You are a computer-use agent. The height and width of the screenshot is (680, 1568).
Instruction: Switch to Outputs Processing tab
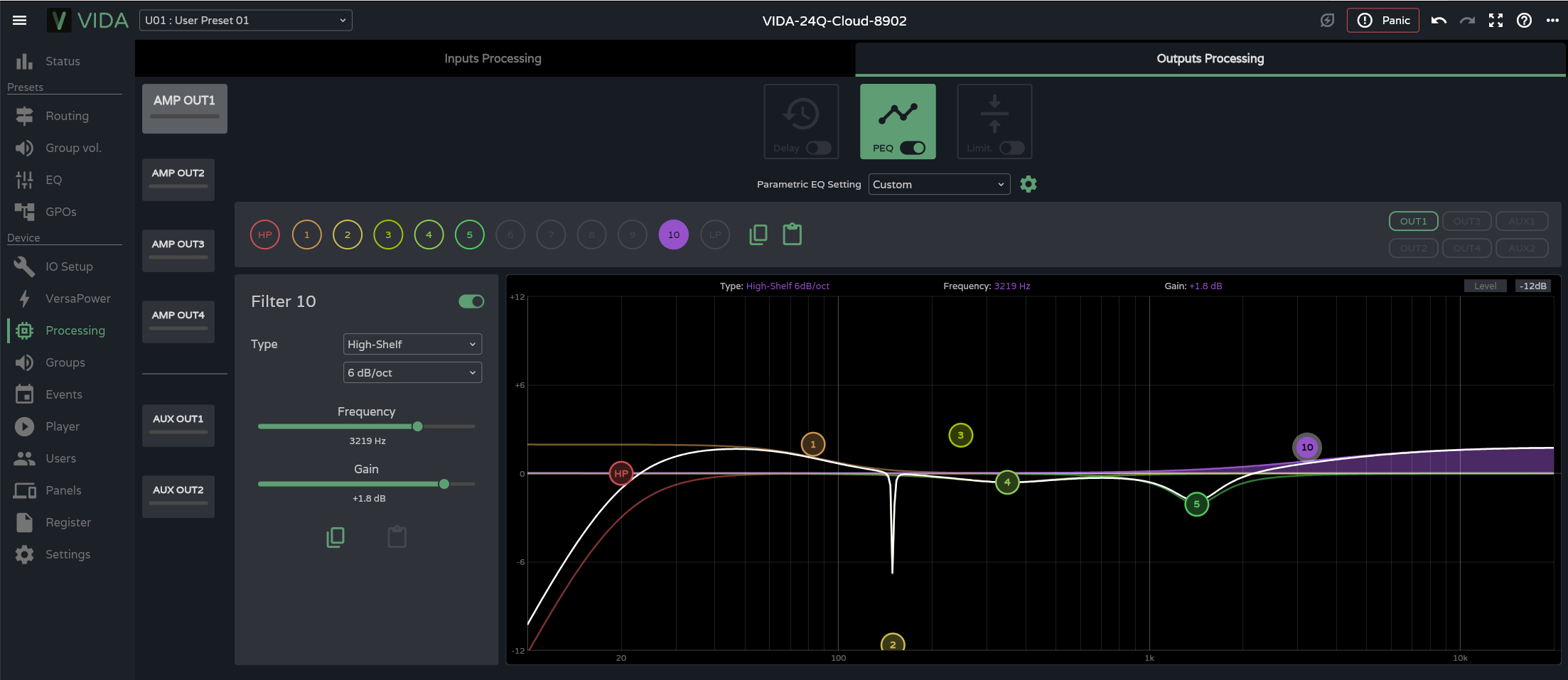1210,58
